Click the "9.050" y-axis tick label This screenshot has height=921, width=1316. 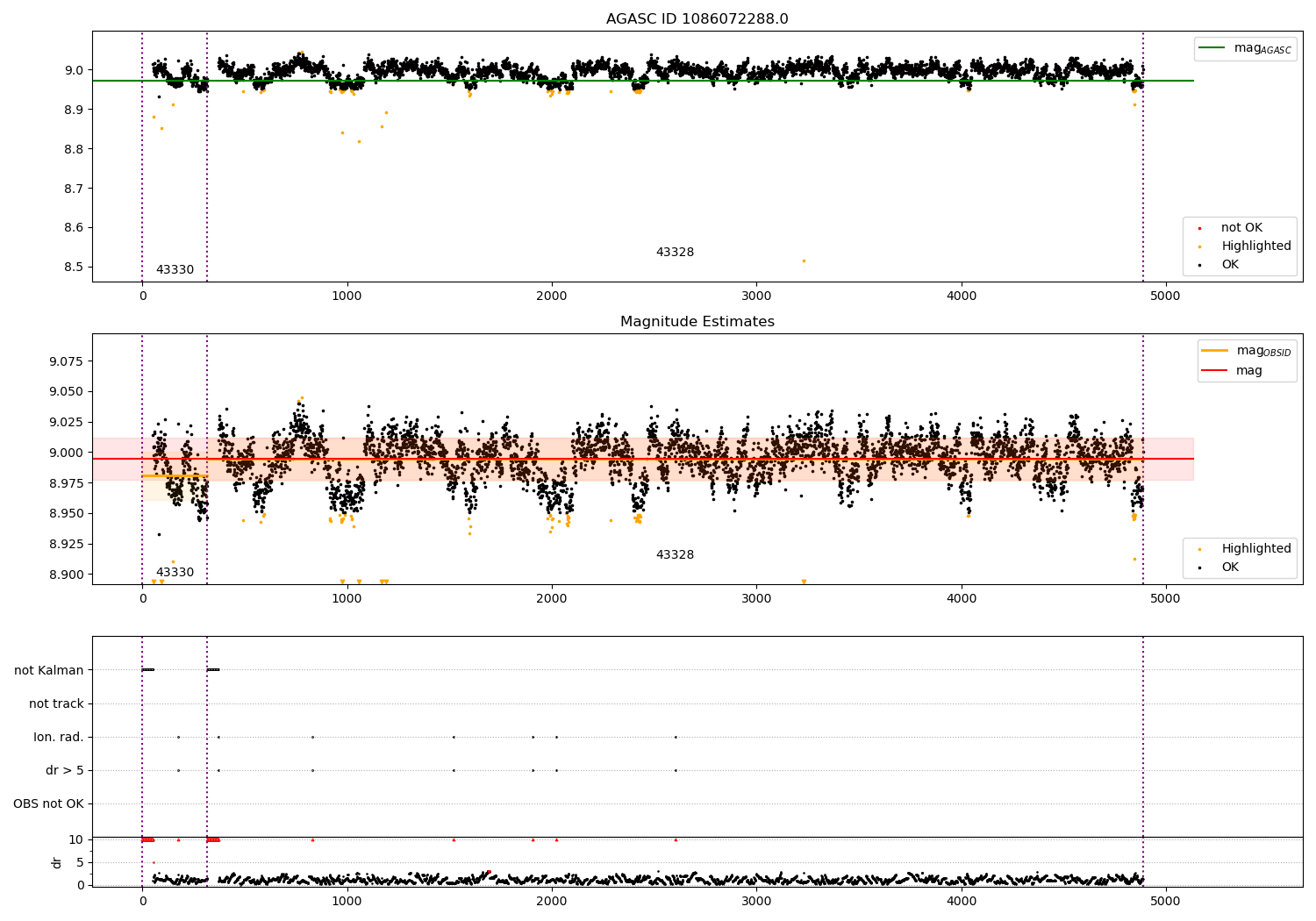(67, 392)
